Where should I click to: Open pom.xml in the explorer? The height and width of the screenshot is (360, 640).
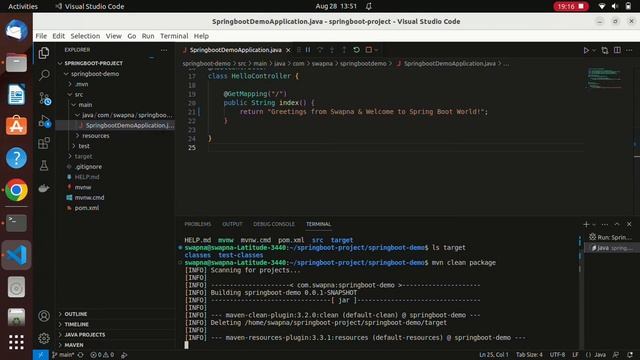[87, 208]
